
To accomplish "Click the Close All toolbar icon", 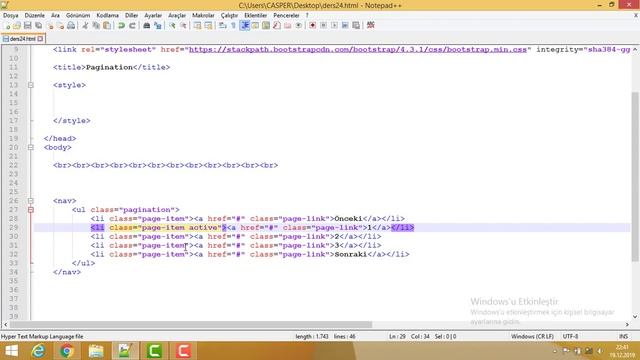I will [60, 25].
